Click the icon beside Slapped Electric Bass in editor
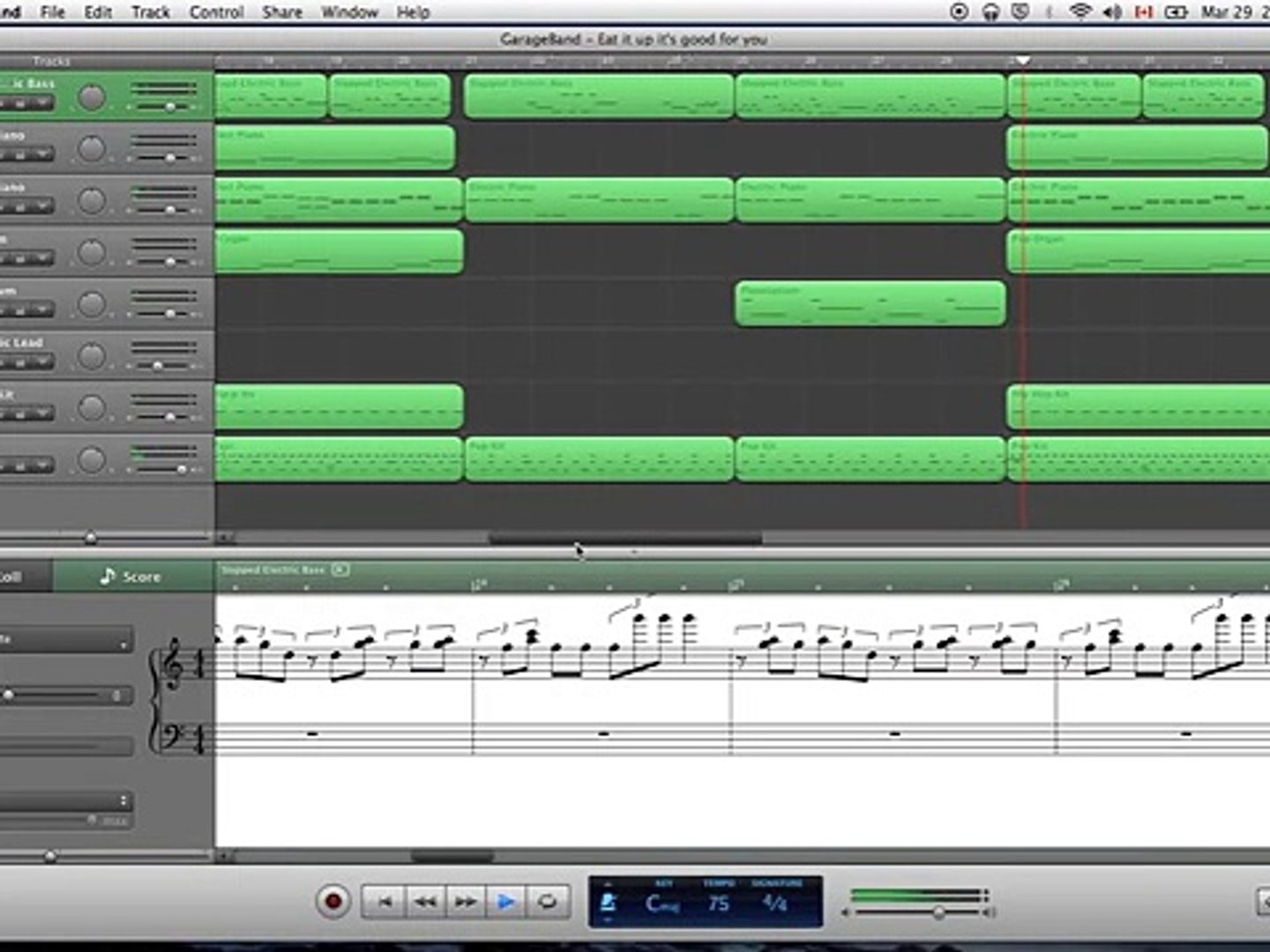Image resolution: width=1270 pixels, height=952 pixels. coord(341,569)
